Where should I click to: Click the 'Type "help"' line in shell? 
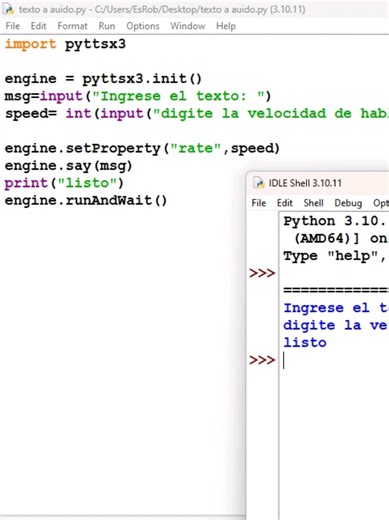tap(335, 256)
